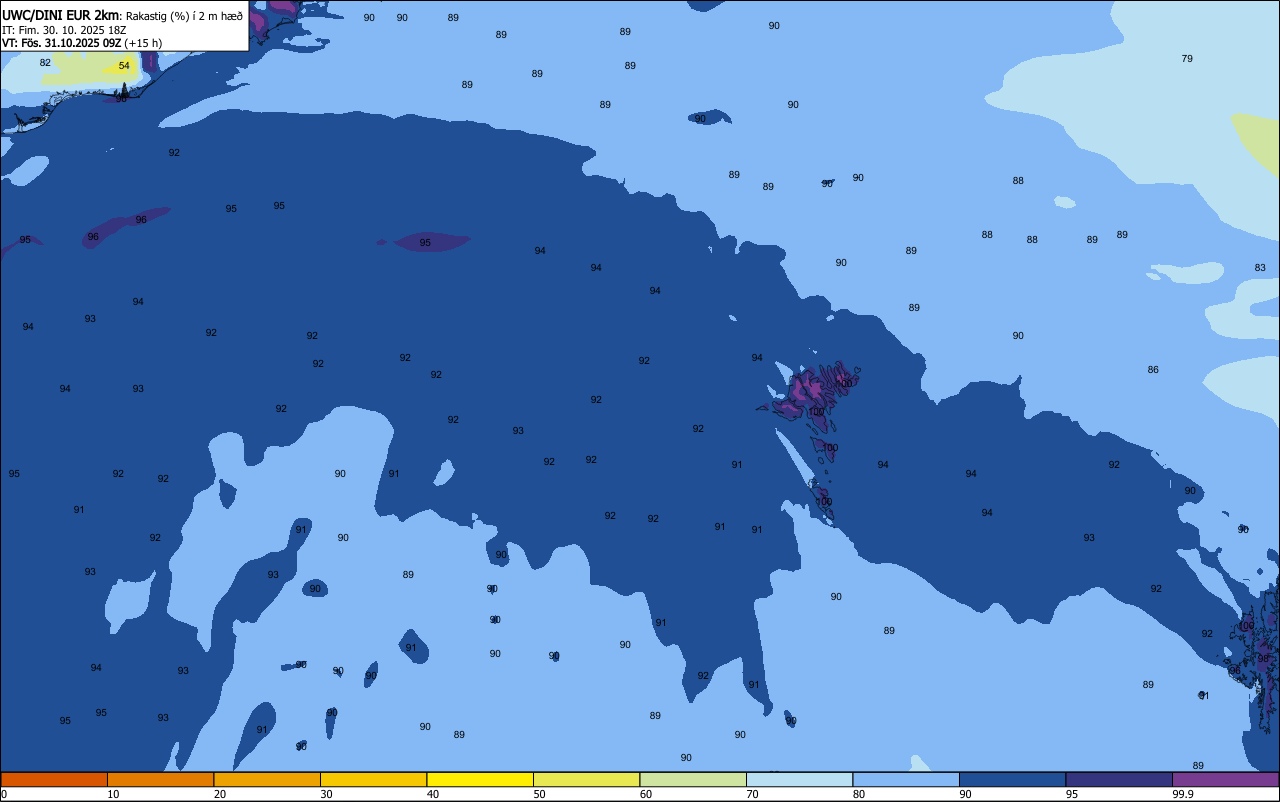Click the "UWC/DINI EUR 2km" title text
This screenshot has height=802, width=1280.
[x=61, y=14]
